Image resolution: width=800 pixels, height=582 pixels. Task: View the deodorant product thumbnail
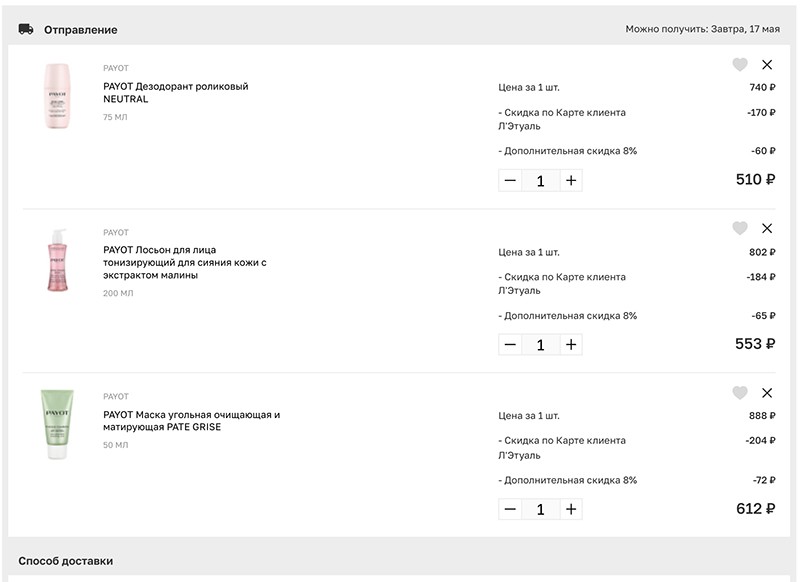click(57, 96)
